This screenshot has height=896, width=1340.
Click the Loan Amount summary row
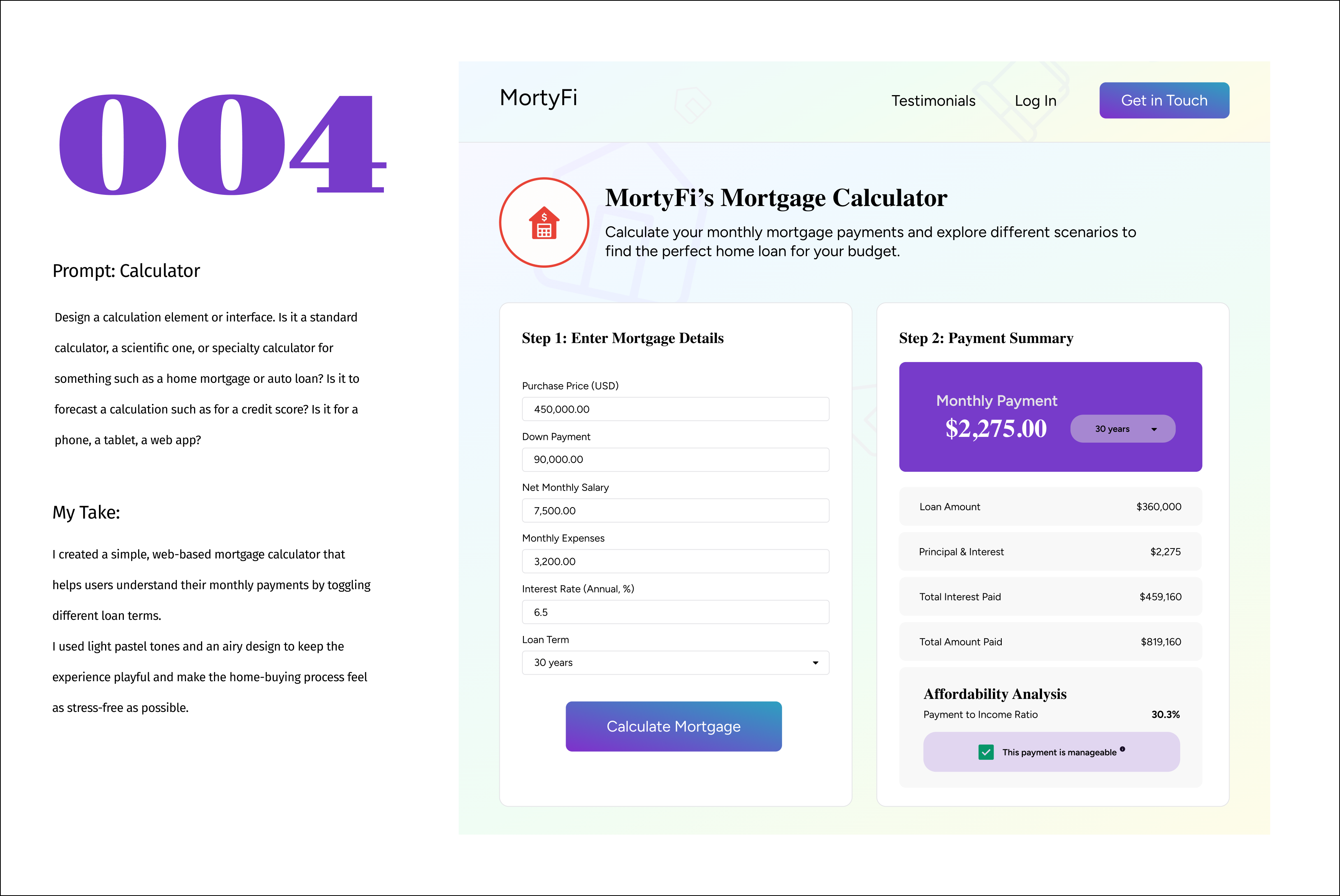(1050, 506)
